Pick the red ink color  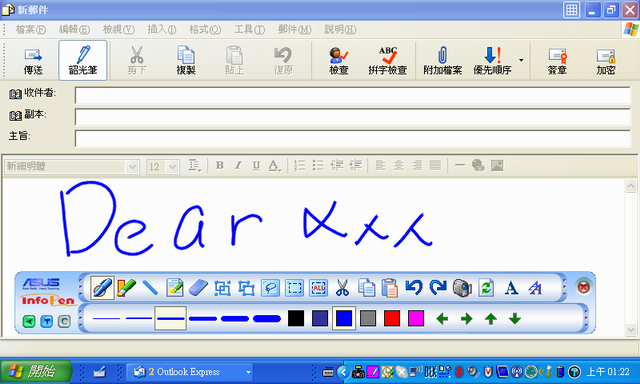[x=392, y=318]
